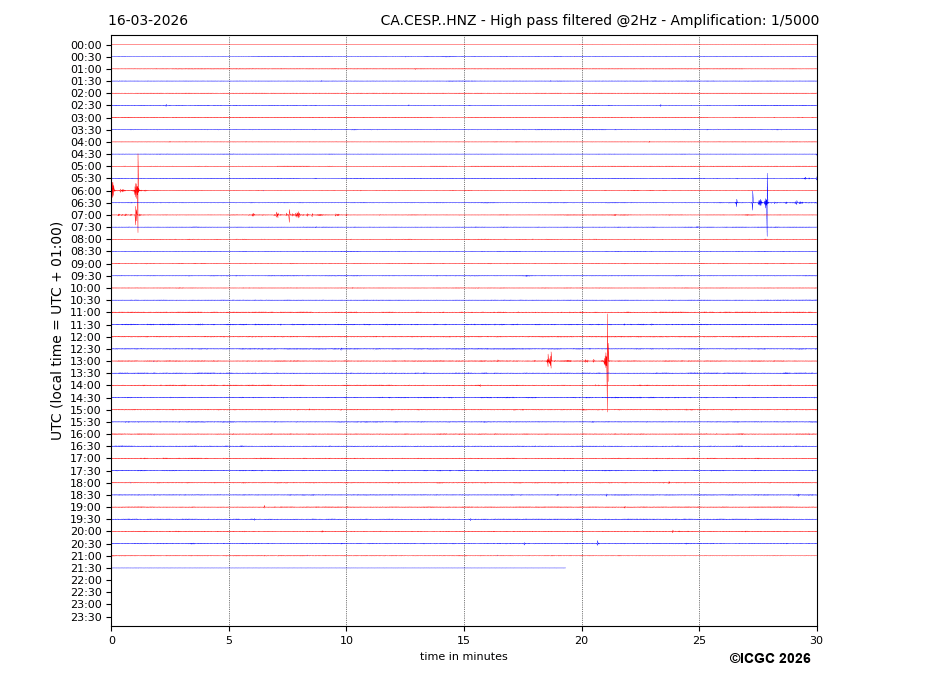Click the date title 16-03-2026
The image size is (927, 696).
pyautogui.click(x=148, y=21)
